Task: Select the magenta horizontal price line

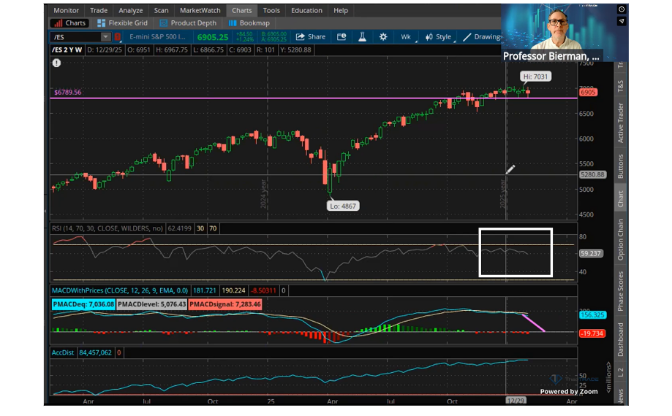Action: (314, 98)
